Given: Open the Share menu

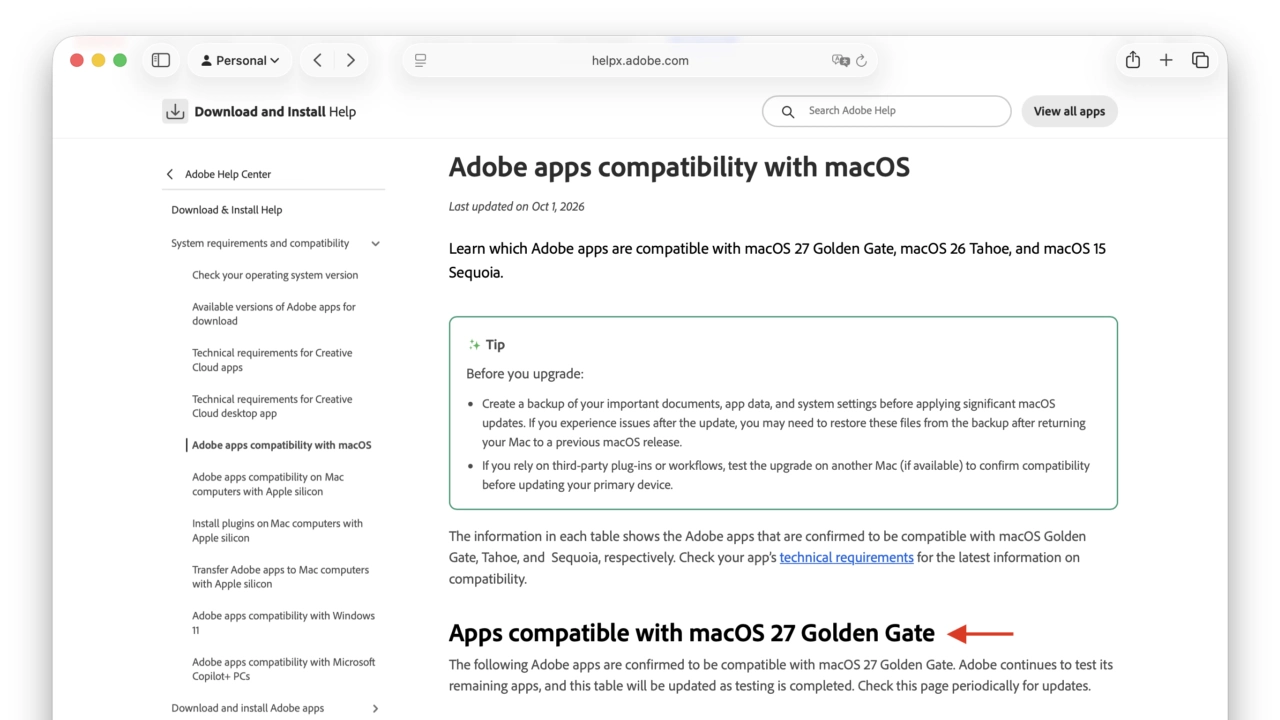Looking at the screenshot, I should (x=1133, y=60).
